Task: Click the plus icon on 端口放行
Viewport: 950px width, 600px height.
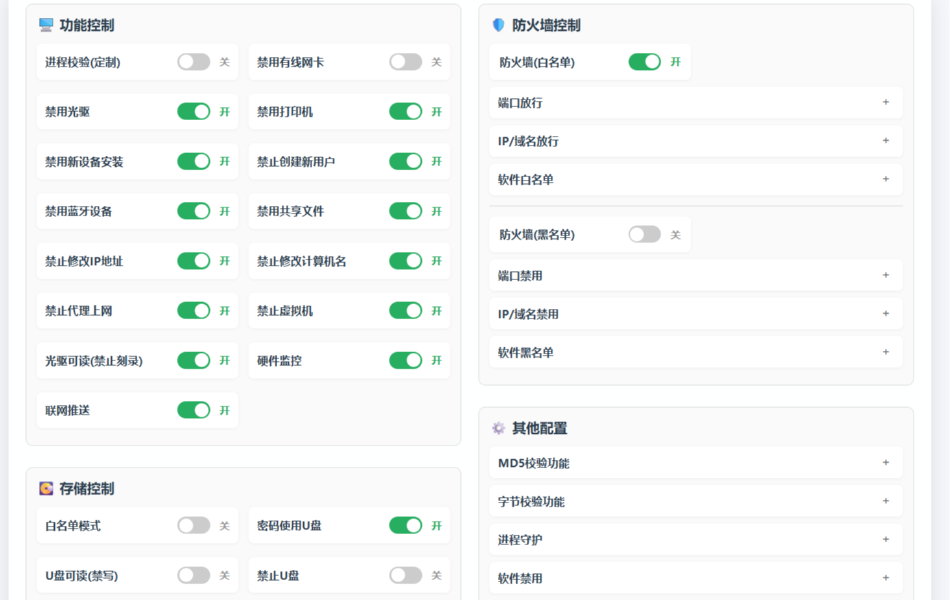Action: pos(885,102)
